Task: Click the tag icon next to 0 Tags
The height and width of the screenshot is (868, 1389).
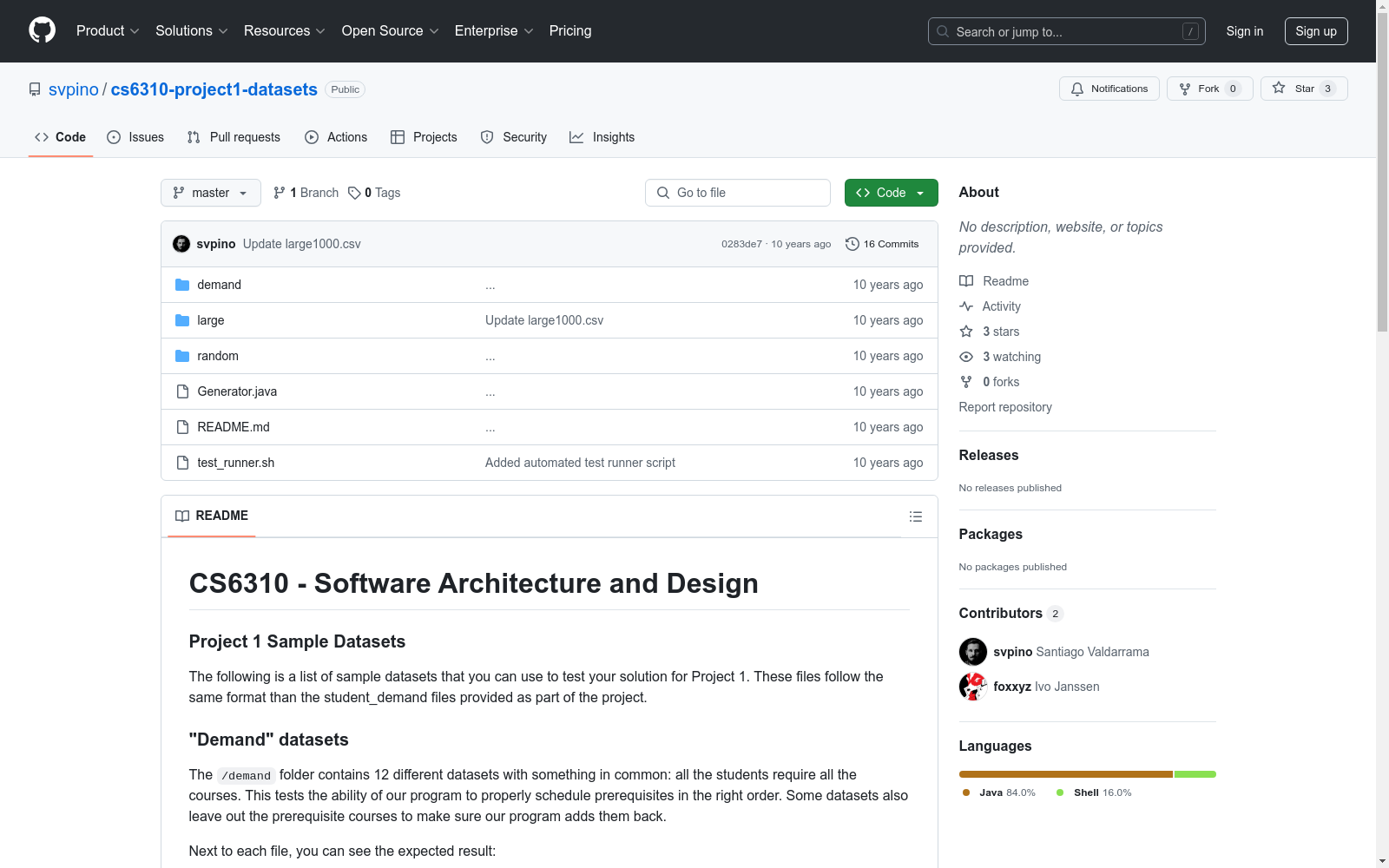Action: tap(354, 193)
